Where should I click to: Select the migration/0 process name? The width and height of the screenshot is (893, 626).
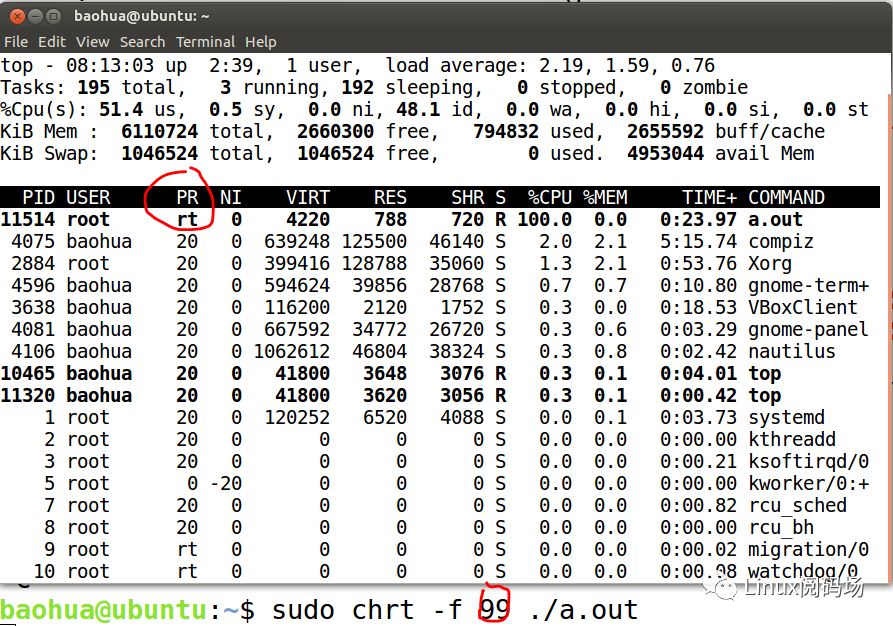tap(809, 549)
